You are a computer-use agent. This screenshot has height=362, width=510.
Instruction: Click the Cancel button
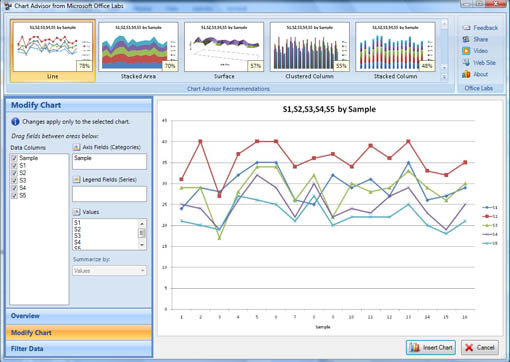pos(480,348)
